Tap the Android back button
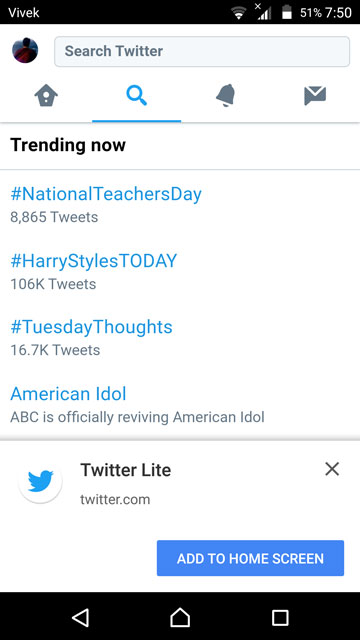The image size is (360, 640). pos(80,618)
